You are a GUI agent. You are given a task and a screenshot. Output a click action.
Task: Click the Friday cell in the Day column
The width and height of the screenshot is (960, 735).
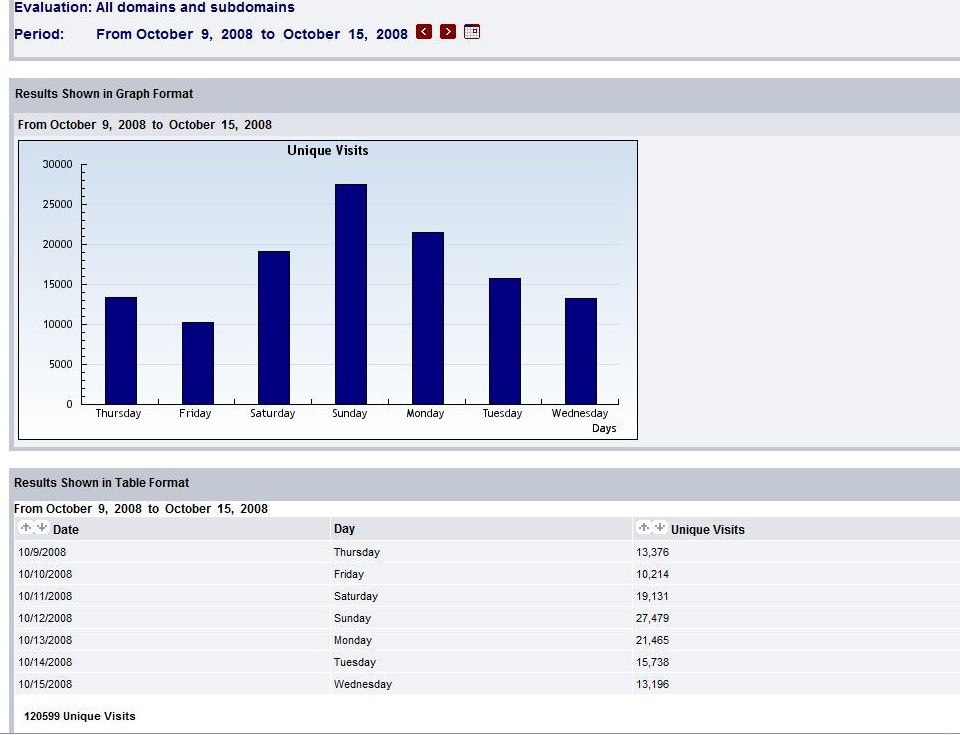[349, 574]
